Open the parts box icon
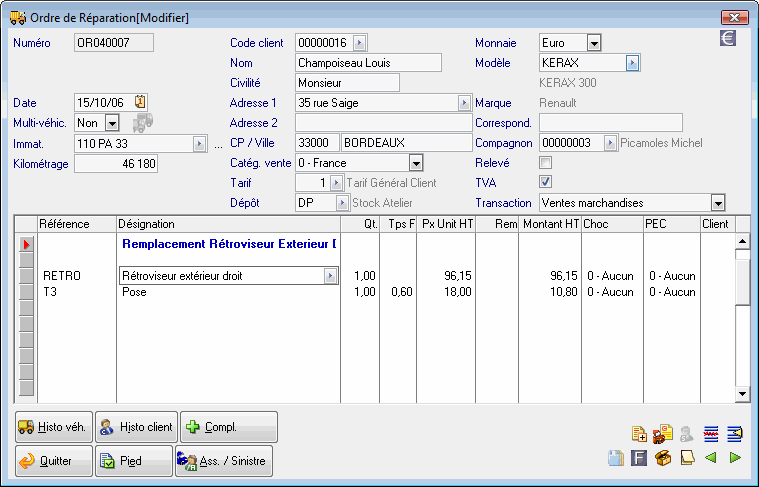Viewport: 759px width, 487px height. pos(663,458)
